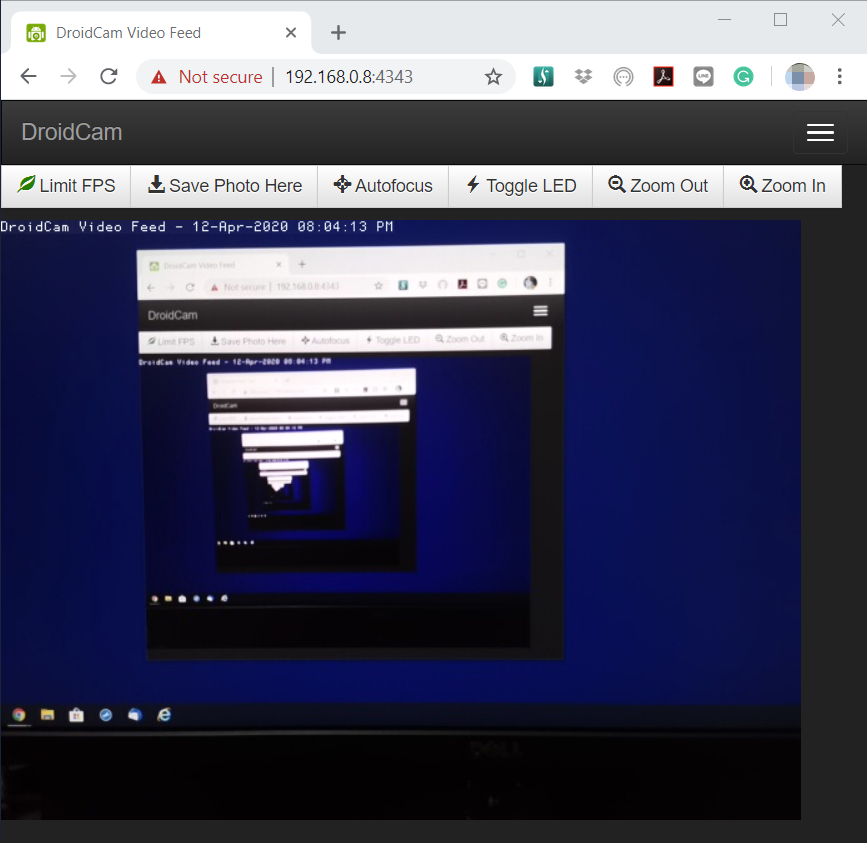This screenshot has width=867, height=843.
Task: Click the DroidCam favicon in the tab
Action: click(36, 33)
